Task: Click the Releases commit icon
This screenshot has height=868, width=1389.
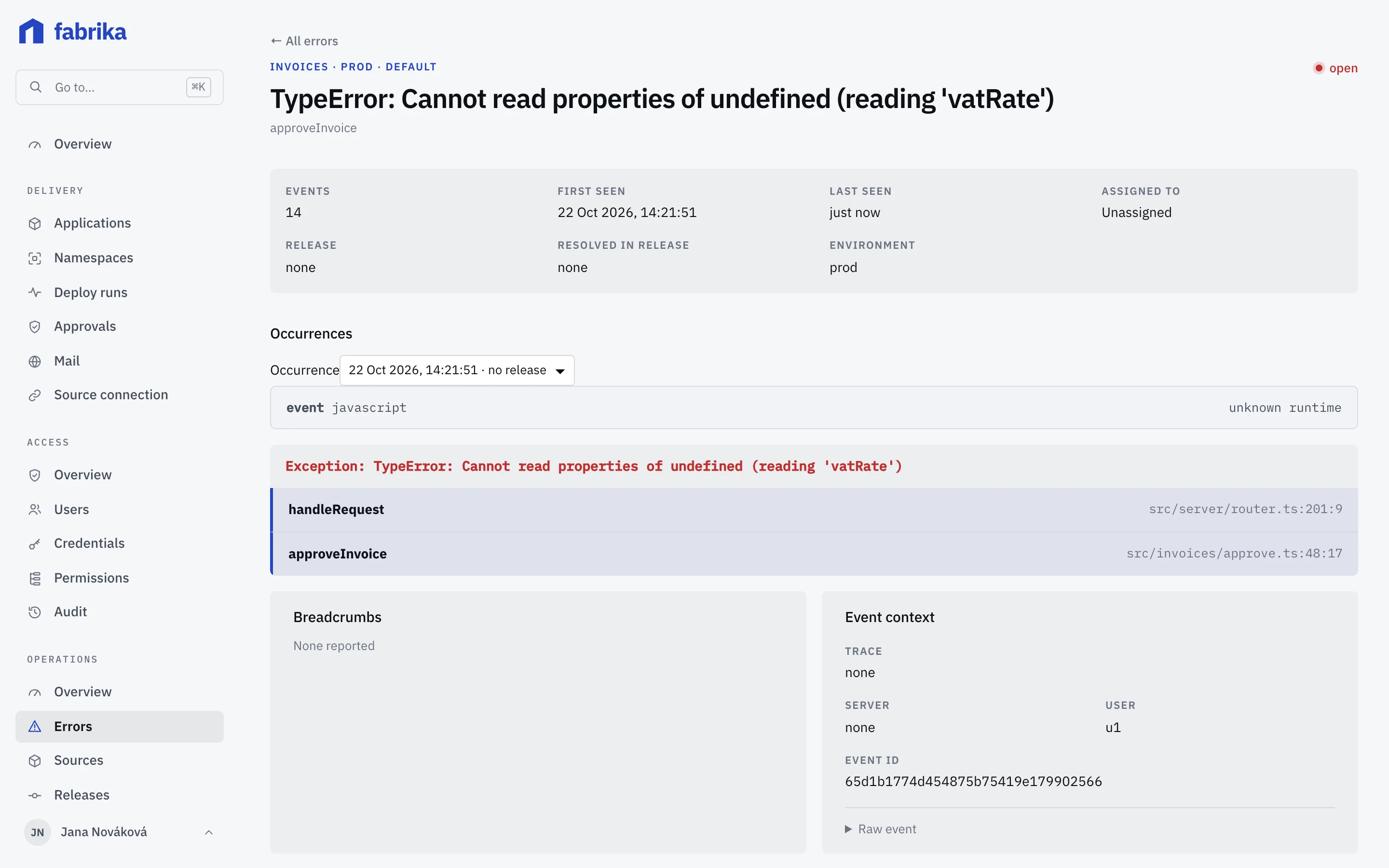Action: tap(35, 795)
